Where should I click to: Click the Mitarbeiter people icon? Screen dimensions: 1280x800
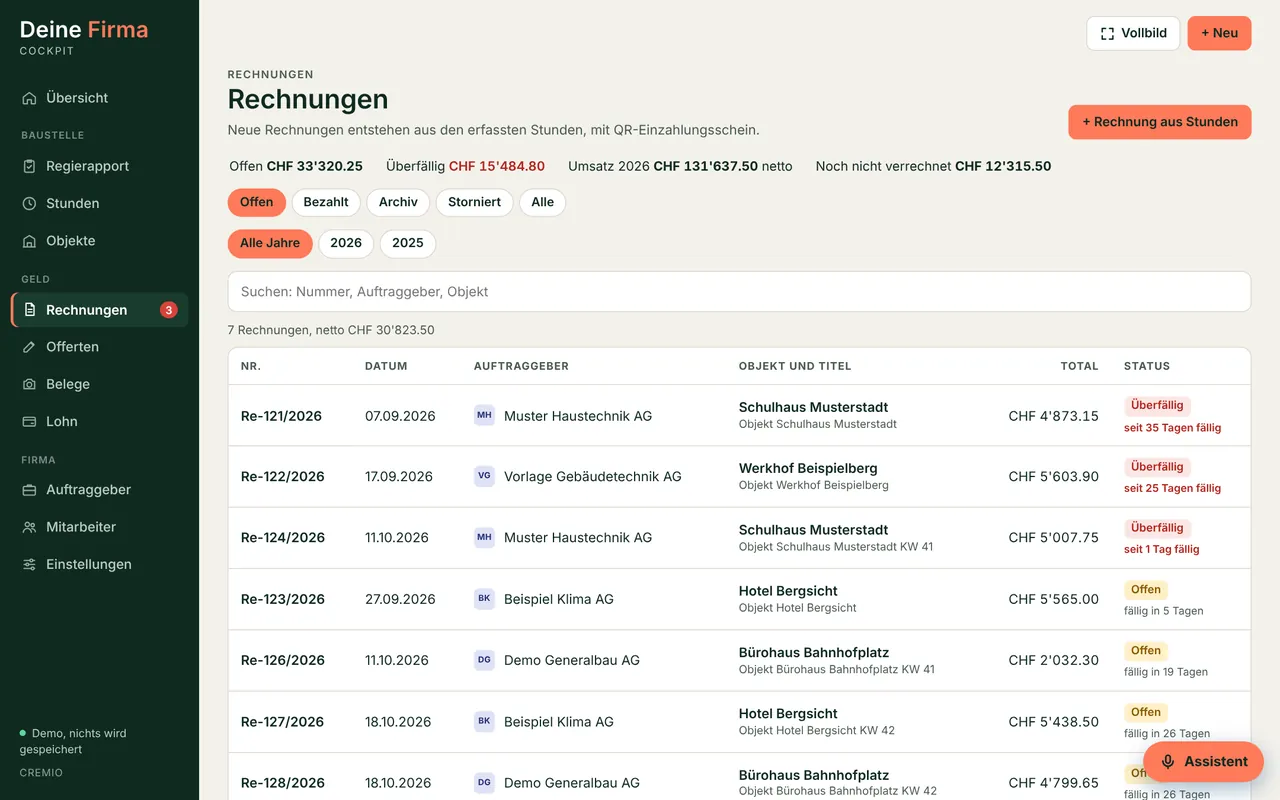(29, 527)
